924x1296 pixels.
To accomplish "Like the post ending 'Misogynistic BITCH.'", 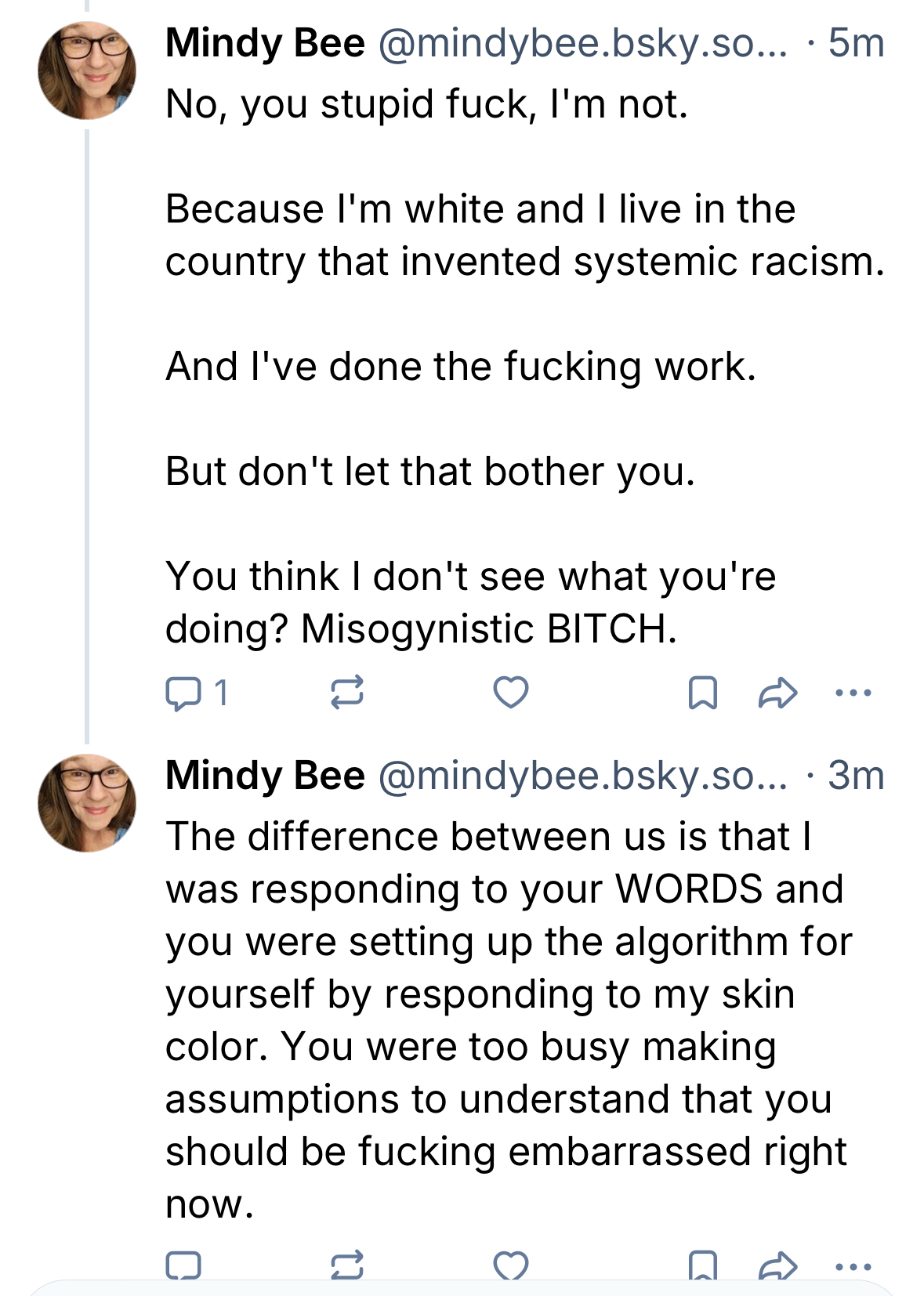I will pyautogui.click(x=510, y=693).
